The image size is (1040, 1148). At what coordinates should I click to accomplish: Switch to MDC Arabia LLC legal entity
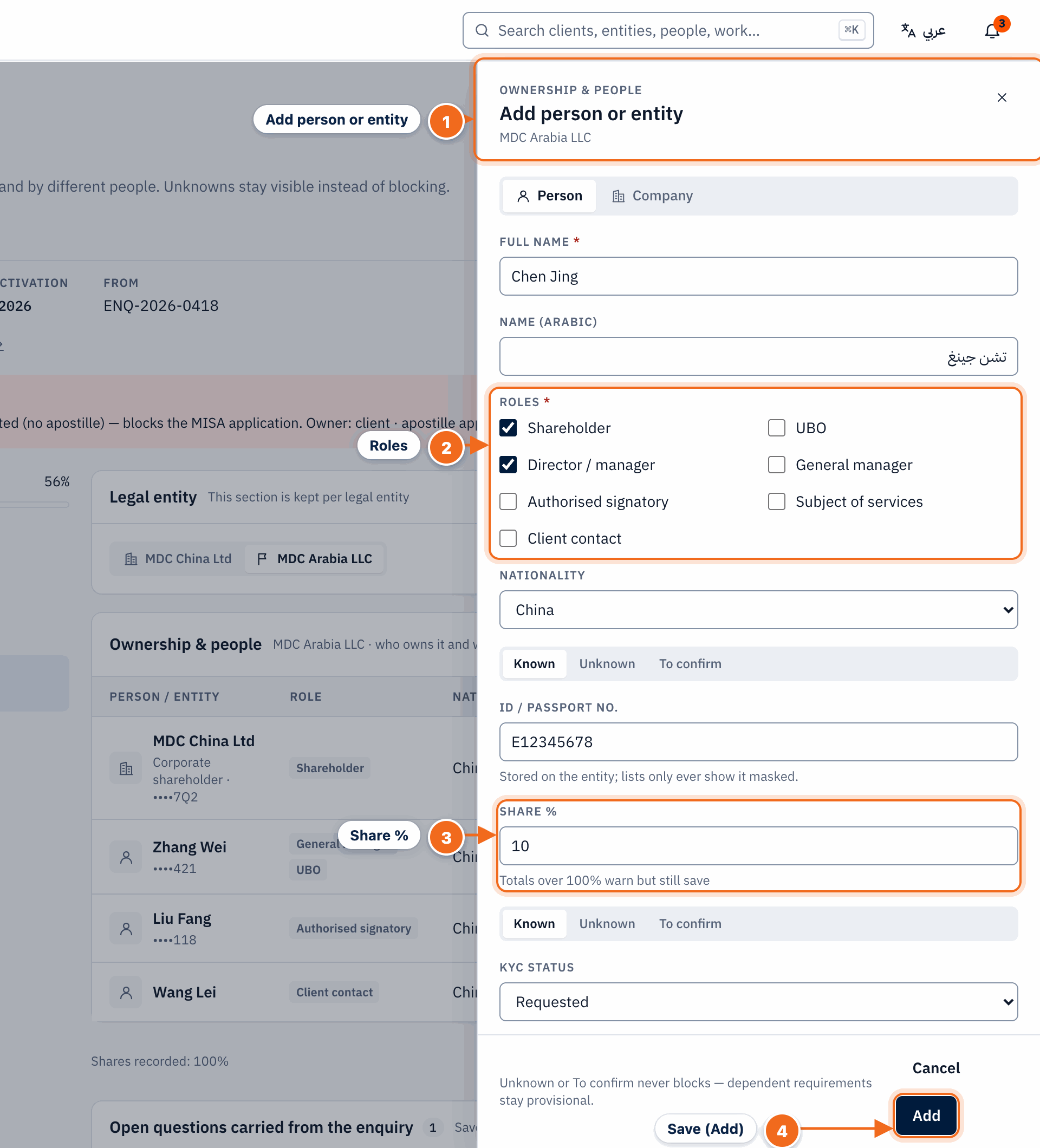(314, 559)
